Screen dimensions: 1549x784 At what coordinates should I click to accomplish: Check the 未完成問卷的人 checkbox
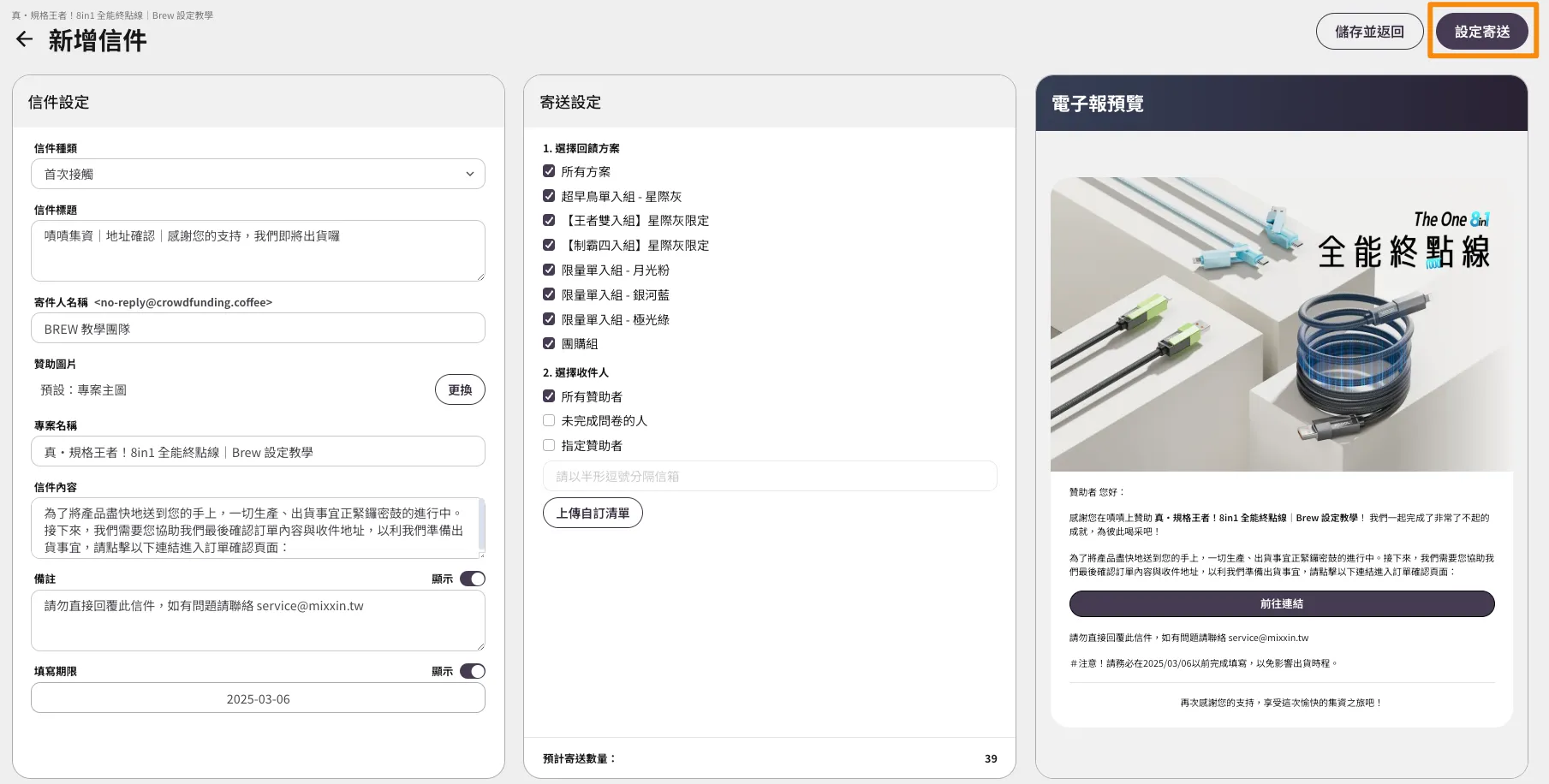[x=549, y=420]
